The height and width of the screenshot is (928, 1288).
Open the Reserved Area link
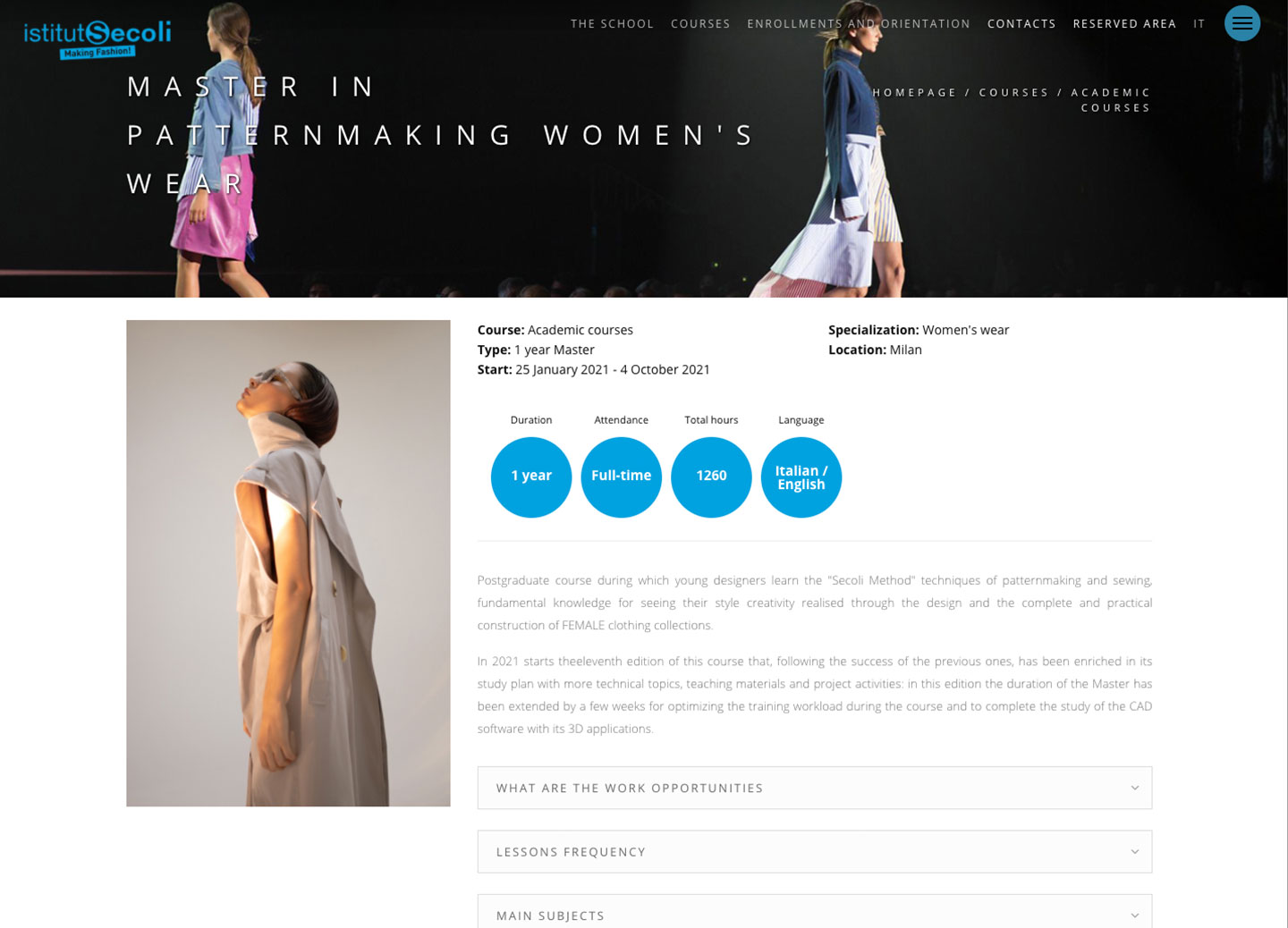(1124, 24)
